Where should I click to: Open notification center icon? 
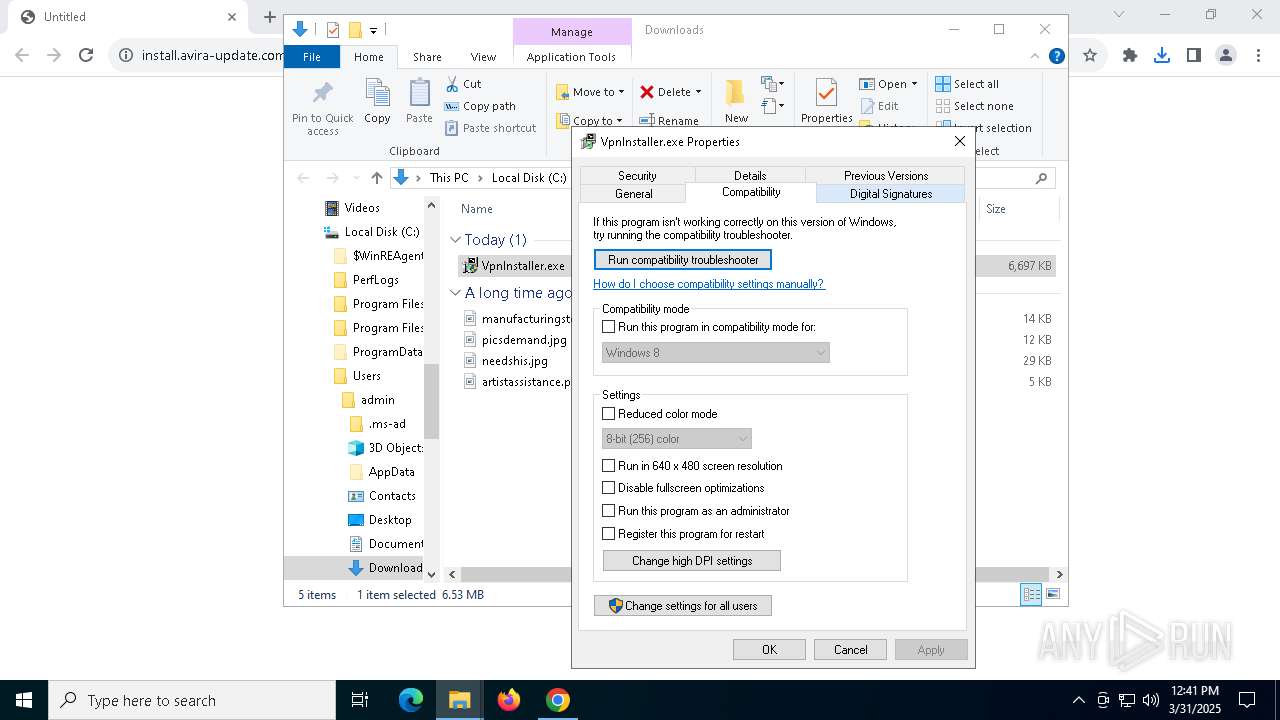point(1247,700)
